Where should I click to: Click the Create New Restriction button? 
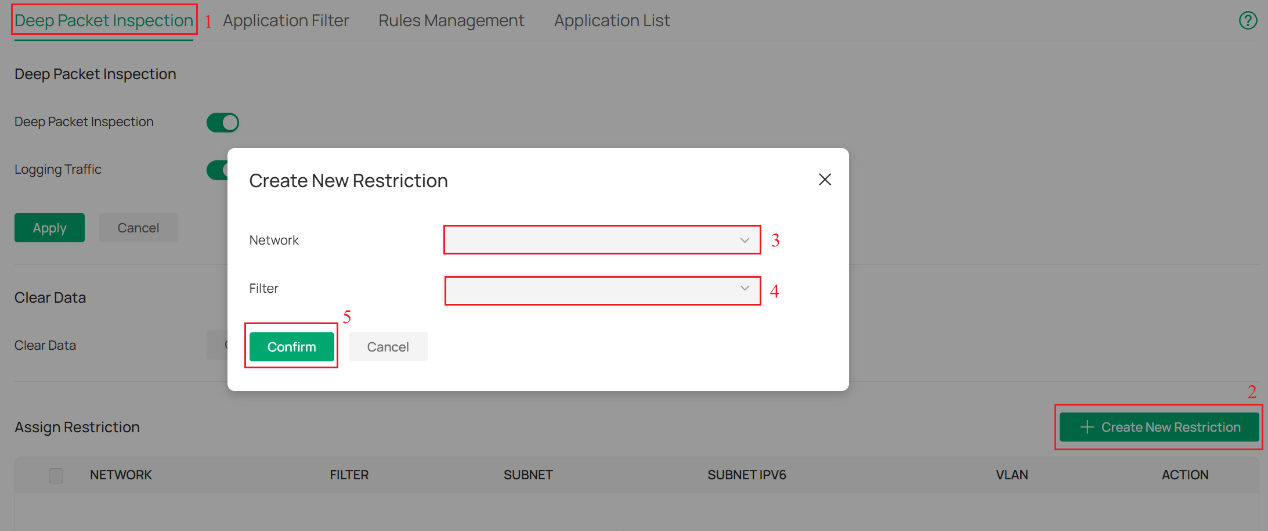(1159, 427)
